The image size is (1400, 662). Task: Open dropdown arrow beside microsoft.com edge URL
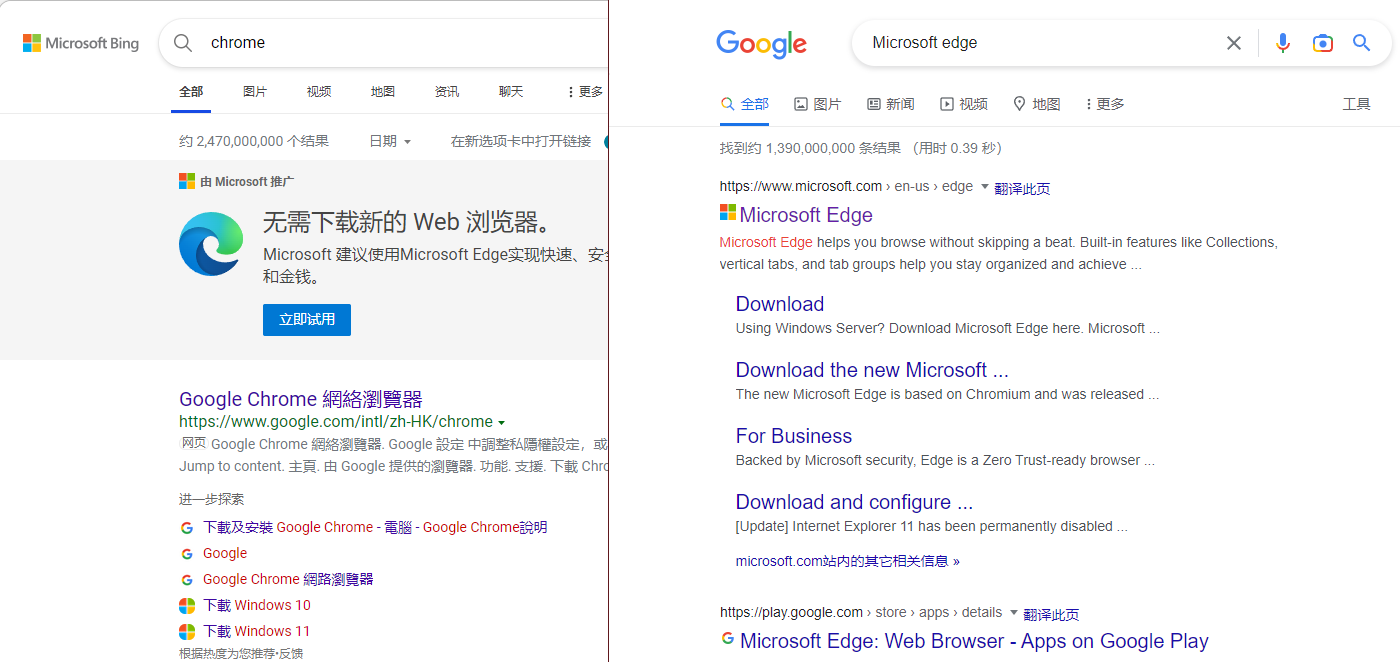[x=984, y=187]
